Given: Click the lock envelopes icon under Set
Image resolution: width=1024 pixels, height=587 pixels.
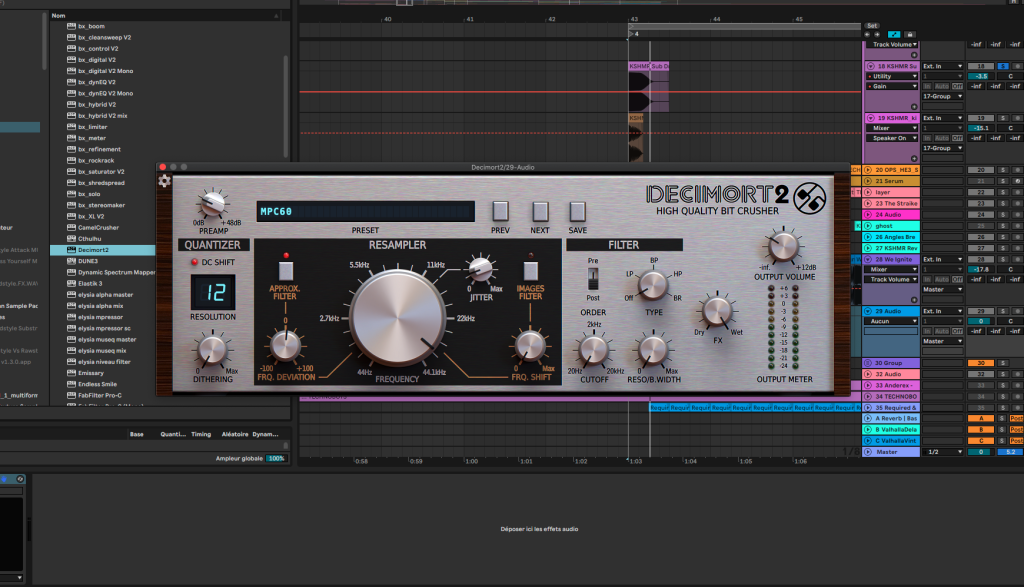Looking at the screenshot, I should tap(912, 34).
